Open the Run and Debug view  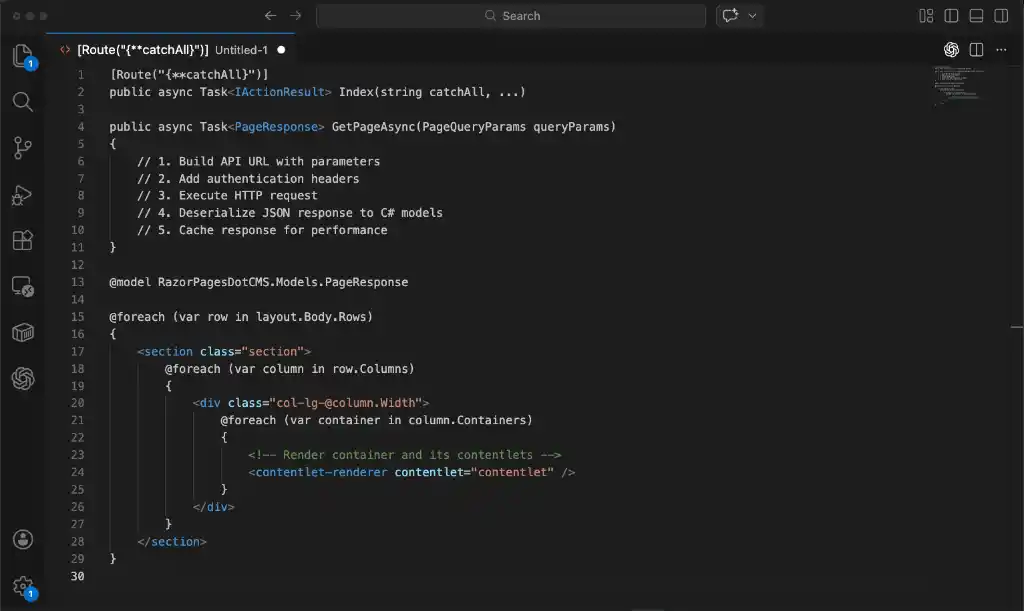24,195
